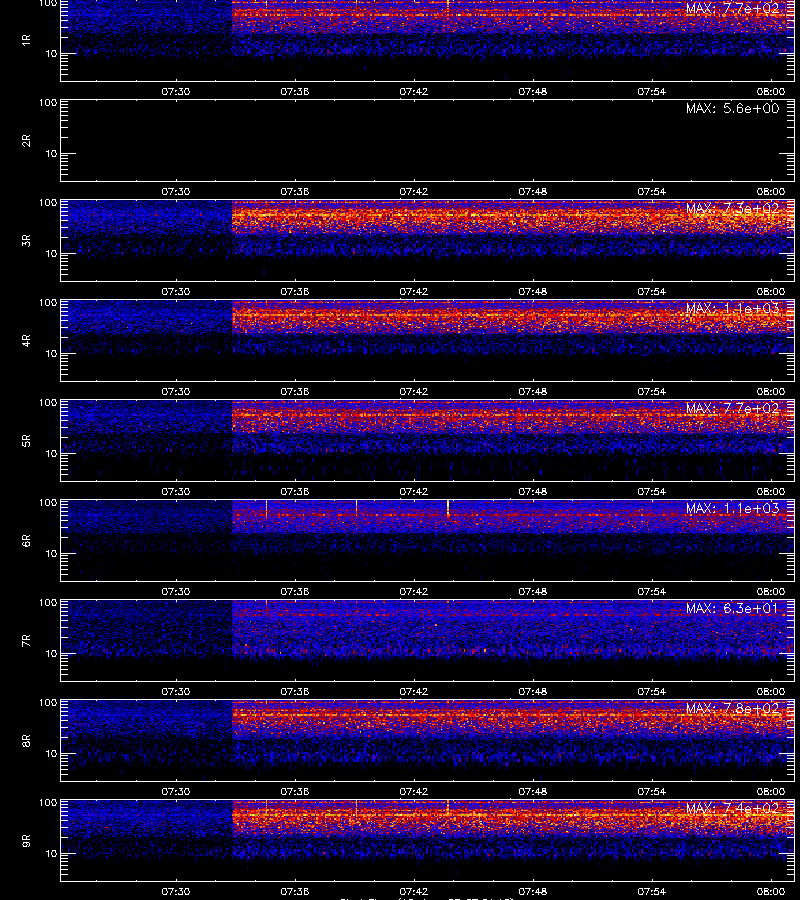Click the 07:42 time label under panel 4R

(414, 391)
